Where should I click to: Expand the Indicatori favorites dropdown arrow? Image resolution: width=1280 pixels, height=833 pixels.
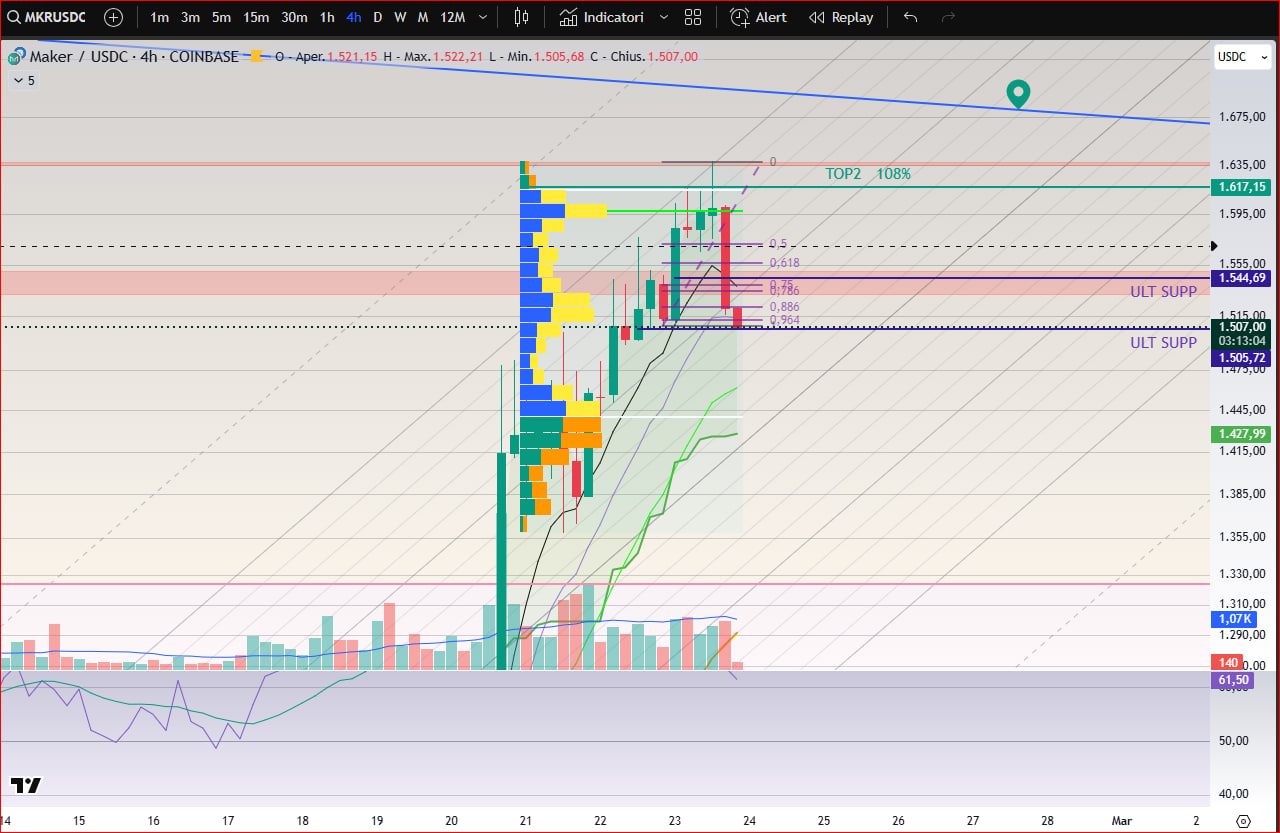coord(663,17)
